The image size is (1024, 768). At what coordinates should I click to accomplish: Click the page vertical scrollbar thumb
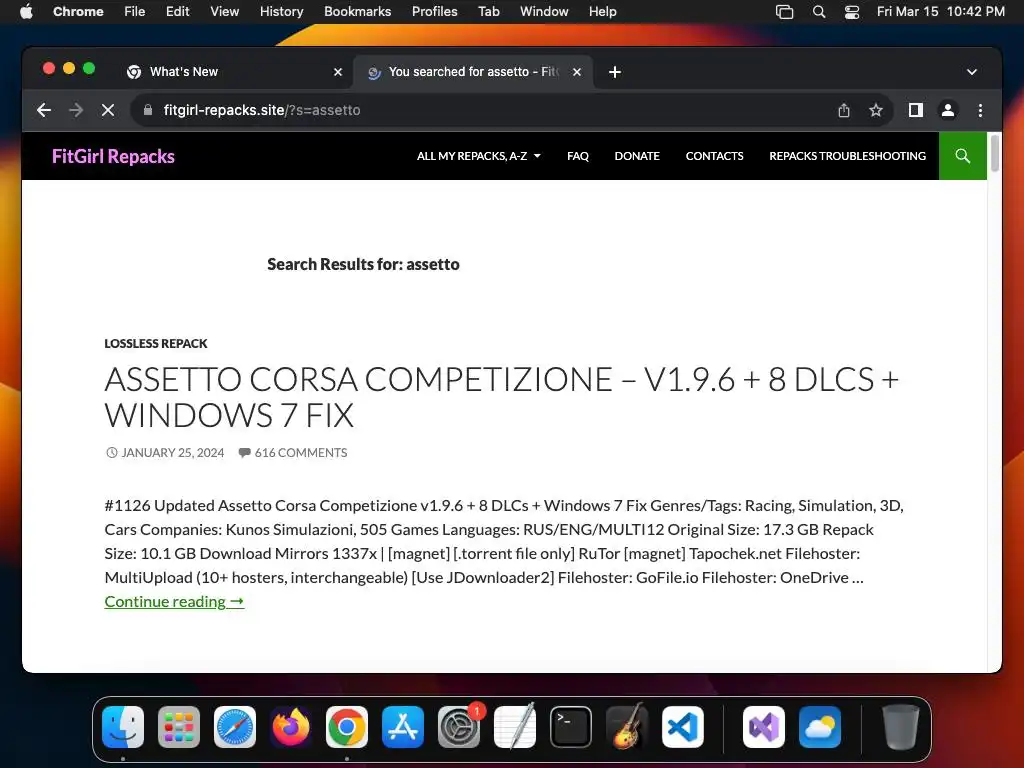click(994, 153)
